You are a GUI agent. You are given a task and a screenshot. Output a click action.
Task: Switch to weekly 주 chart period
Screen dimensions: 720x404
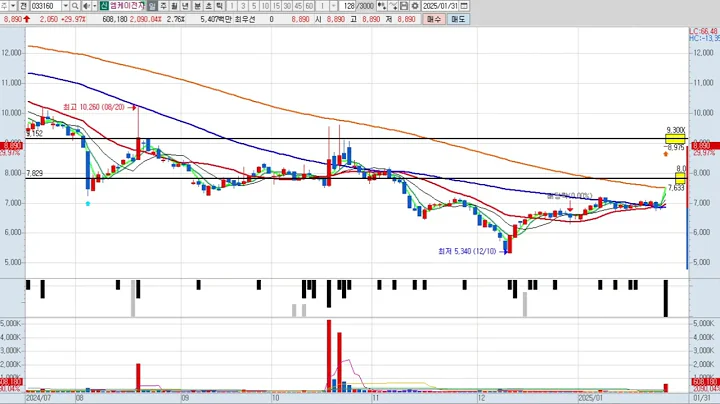click(163, 6)
